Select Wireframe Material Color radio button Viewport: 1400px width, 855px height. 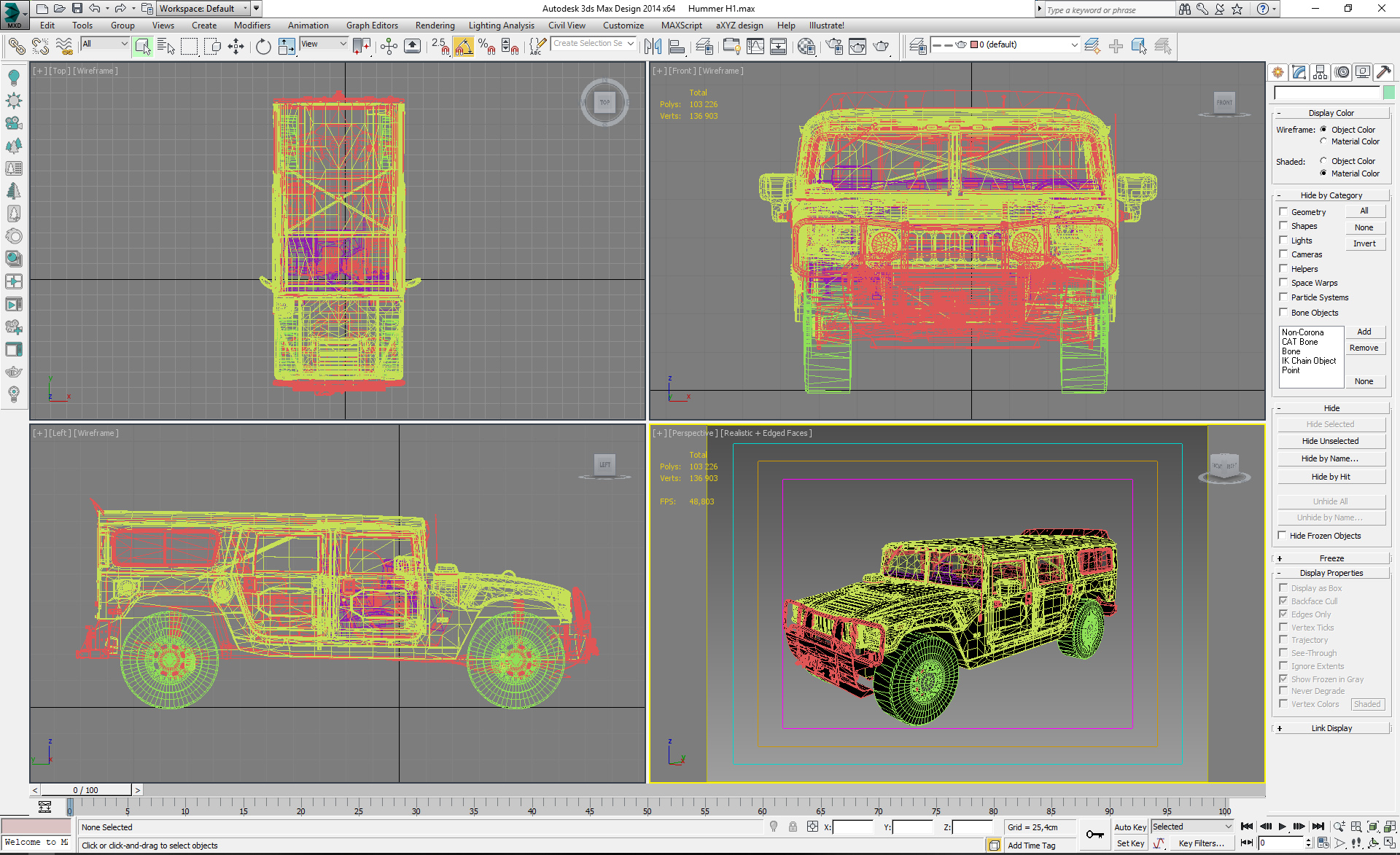coord(1323,141)
